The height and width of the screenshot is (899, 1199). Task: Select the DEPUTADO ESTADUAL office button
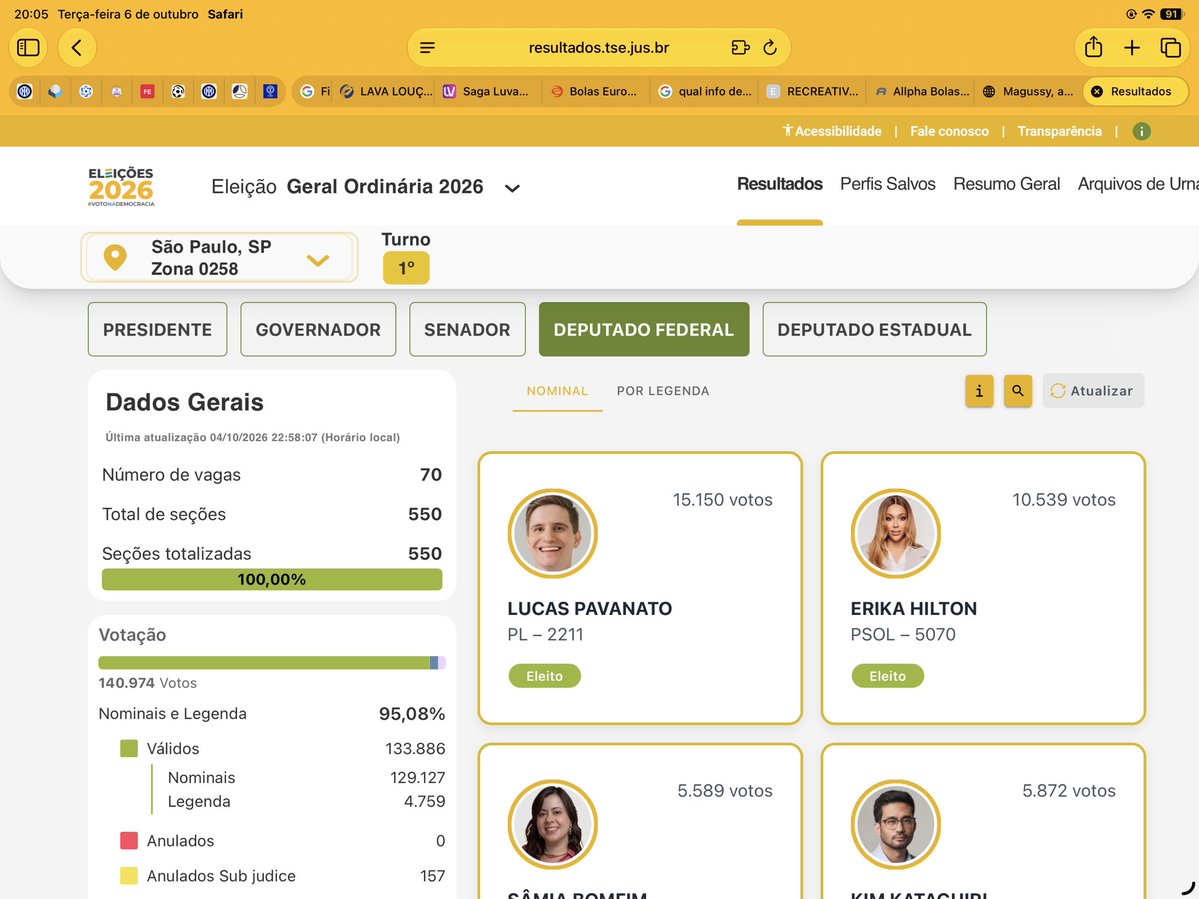tap(874, 329)
